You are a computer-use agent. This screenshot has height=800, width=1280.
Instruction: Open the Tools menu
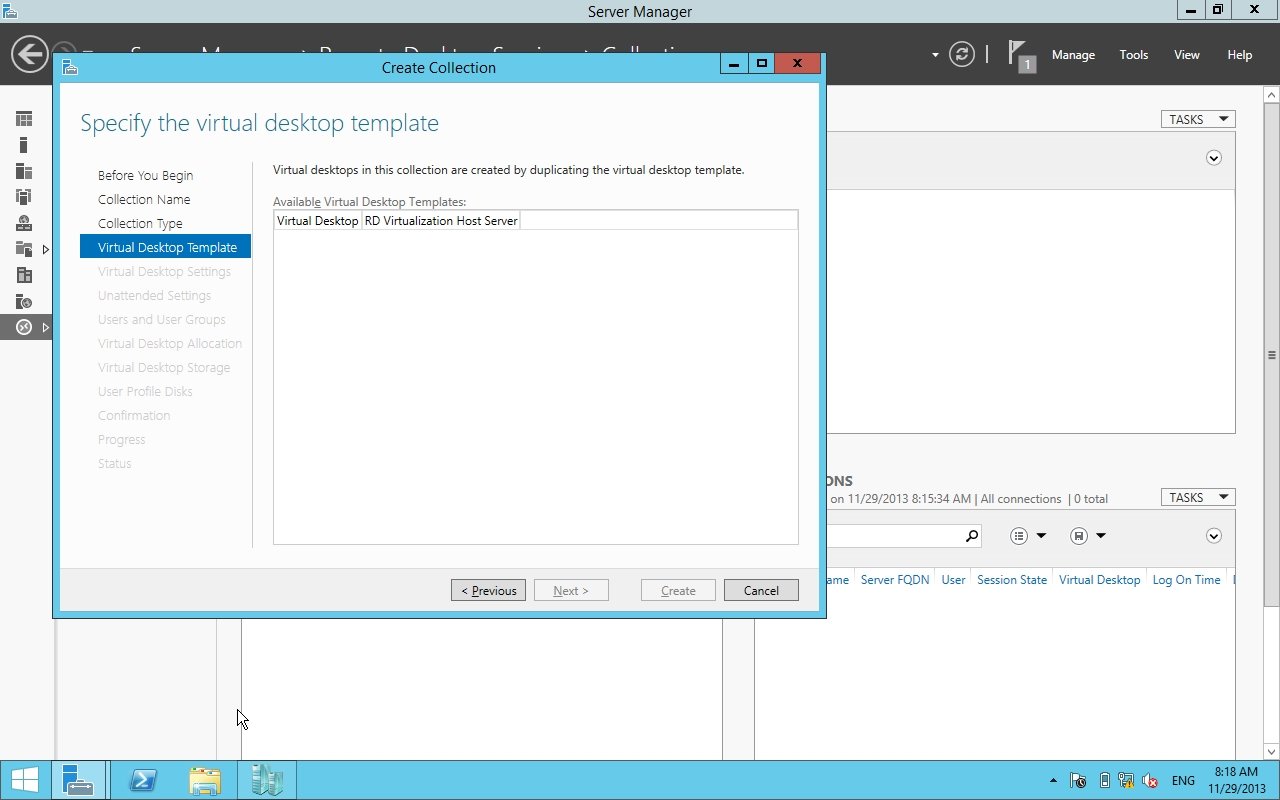coord(1134,55)
